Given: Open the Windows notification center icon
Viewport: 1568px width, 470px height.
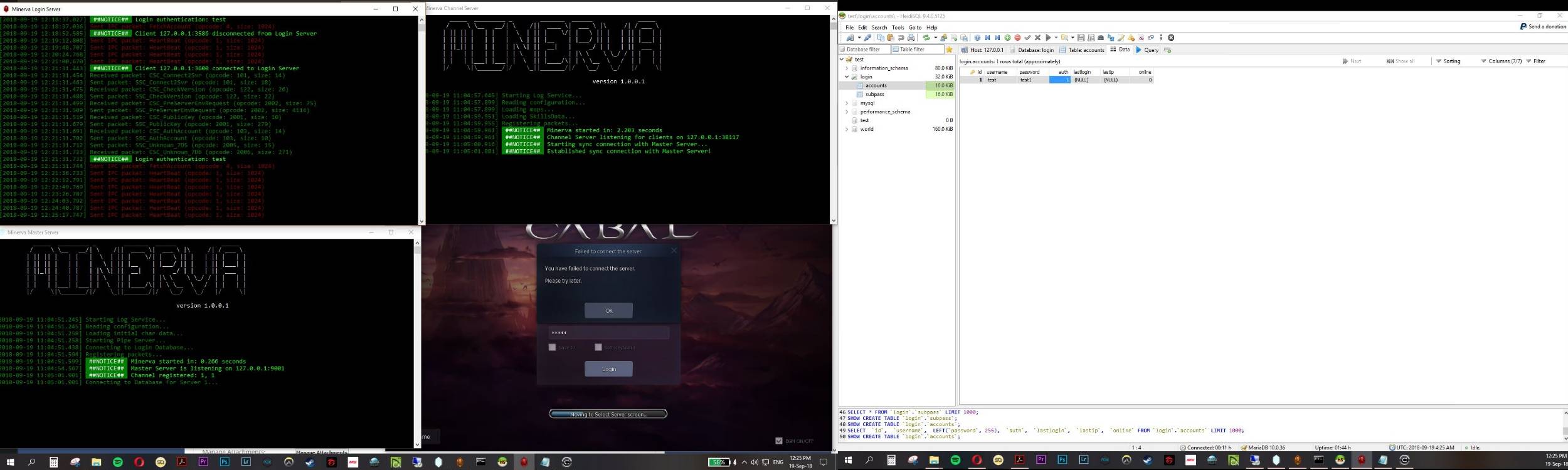Looking at the screenshot, I should [824, 462].
